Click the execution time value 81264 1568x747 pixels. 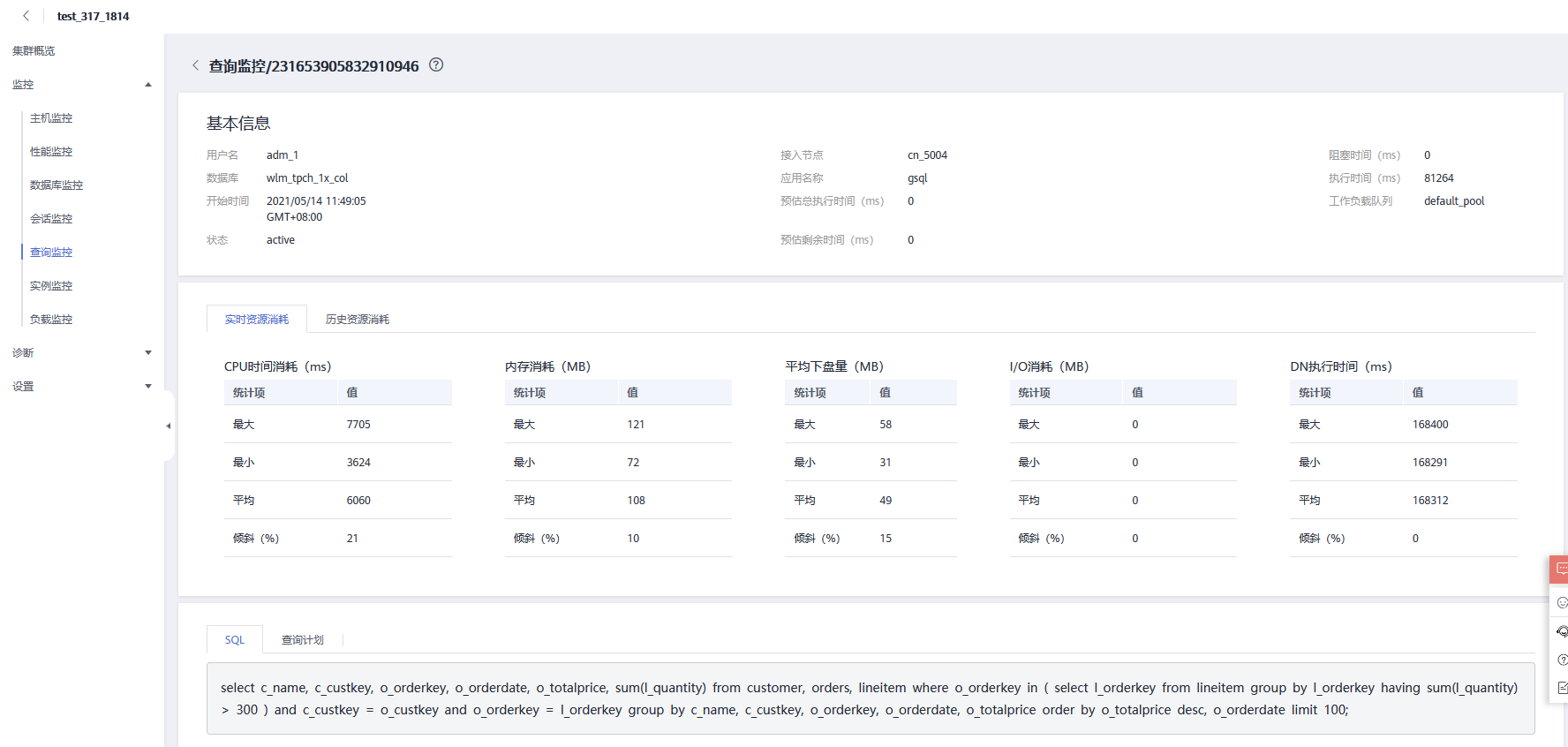(x=1439, y=178)
